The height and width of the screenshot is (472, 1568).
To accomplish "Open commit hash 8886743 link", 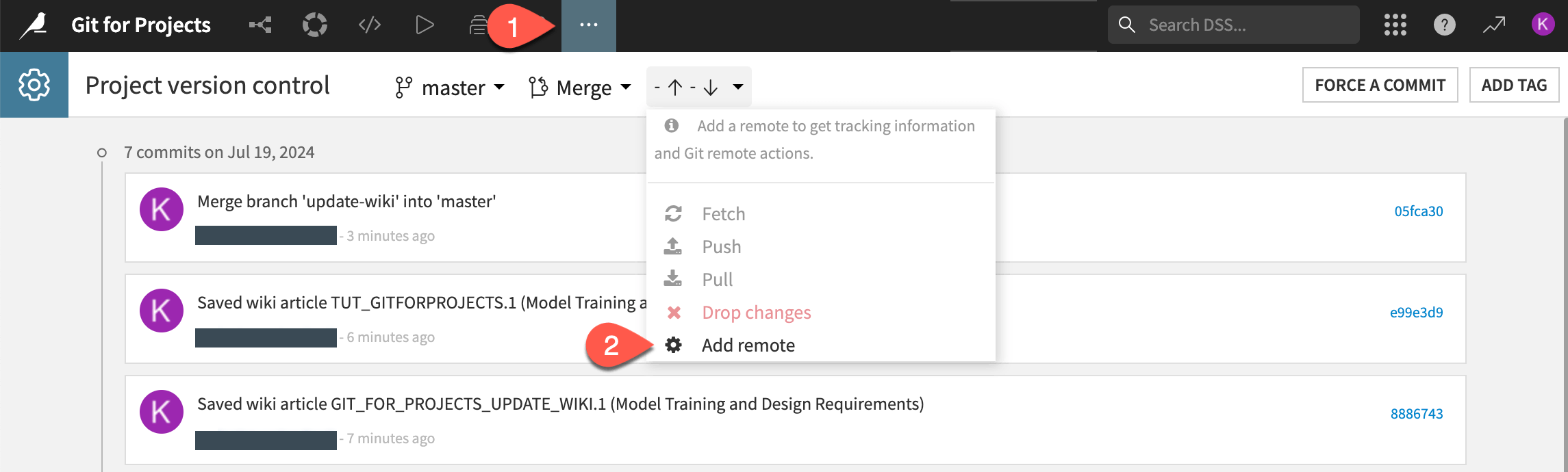I will [x=1417, y=414].
